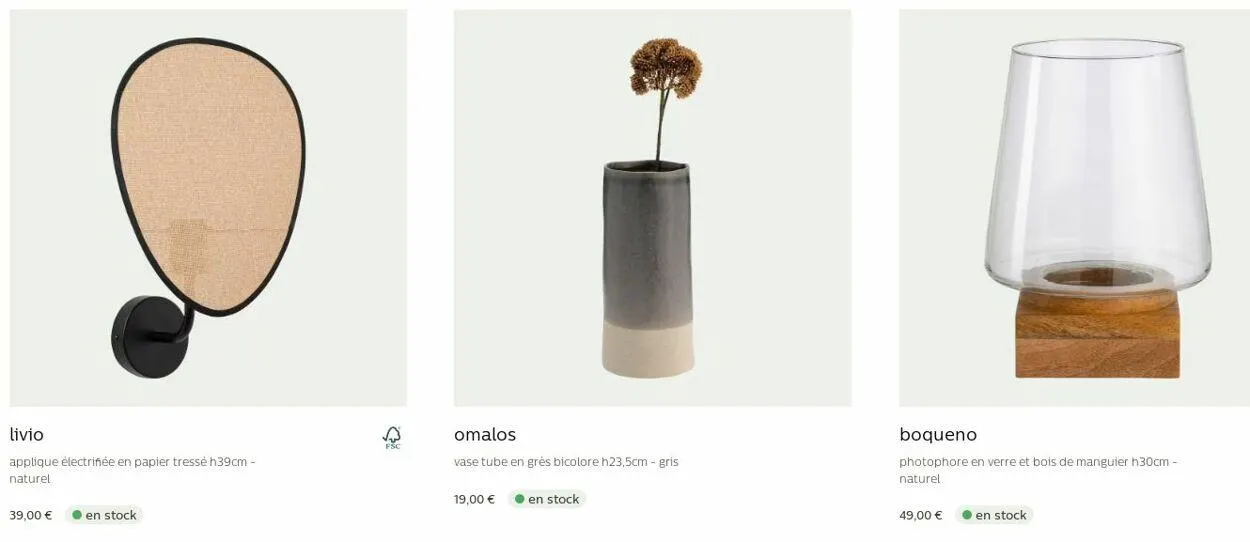Image resolution: width=1250 pixels, height=542 pixels.
Task: Click the 'en stock' badge under boqueno
Action: (x=994, y=515)
